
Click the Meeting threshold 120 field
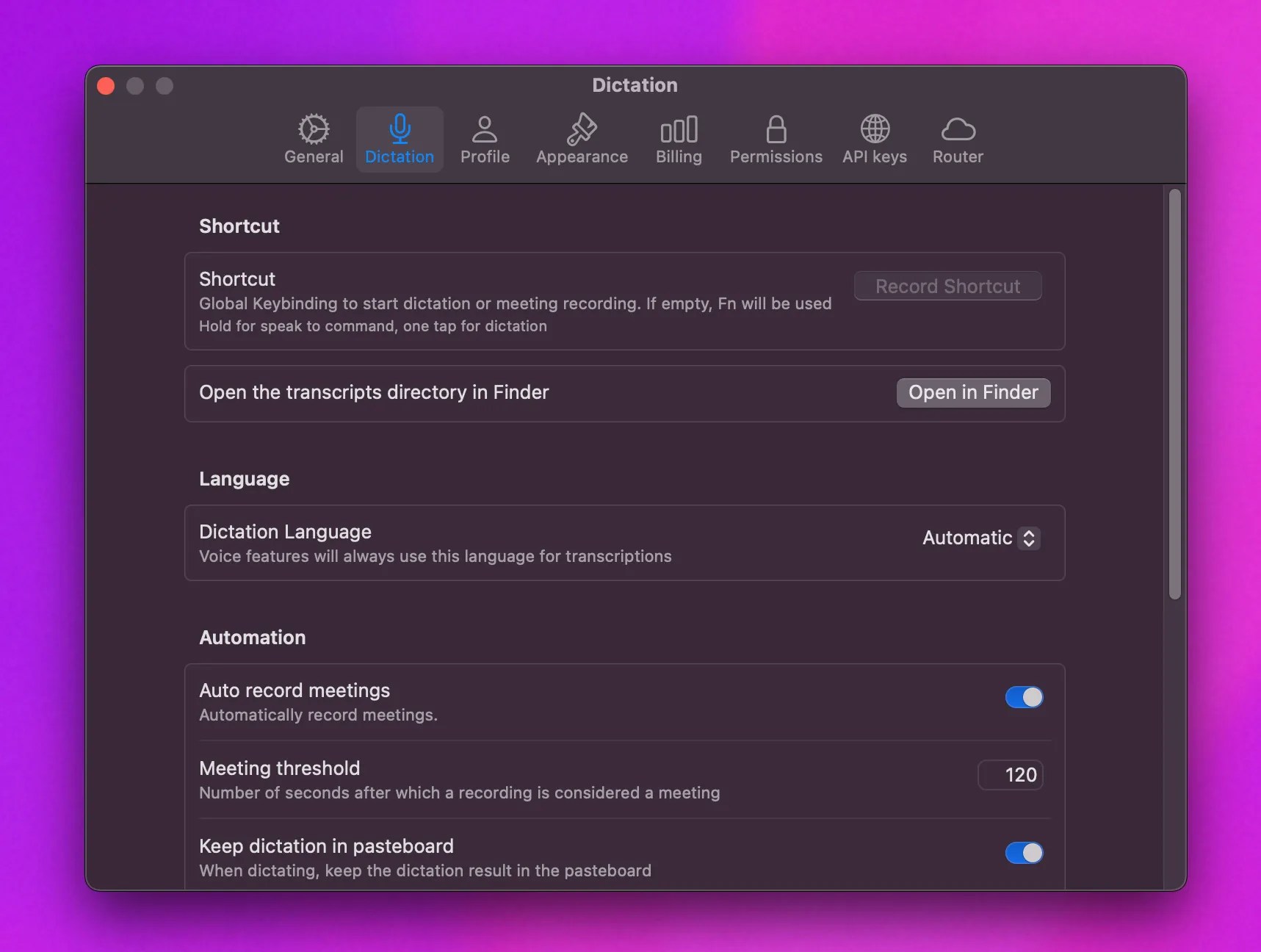click(x=1011, y=775)
